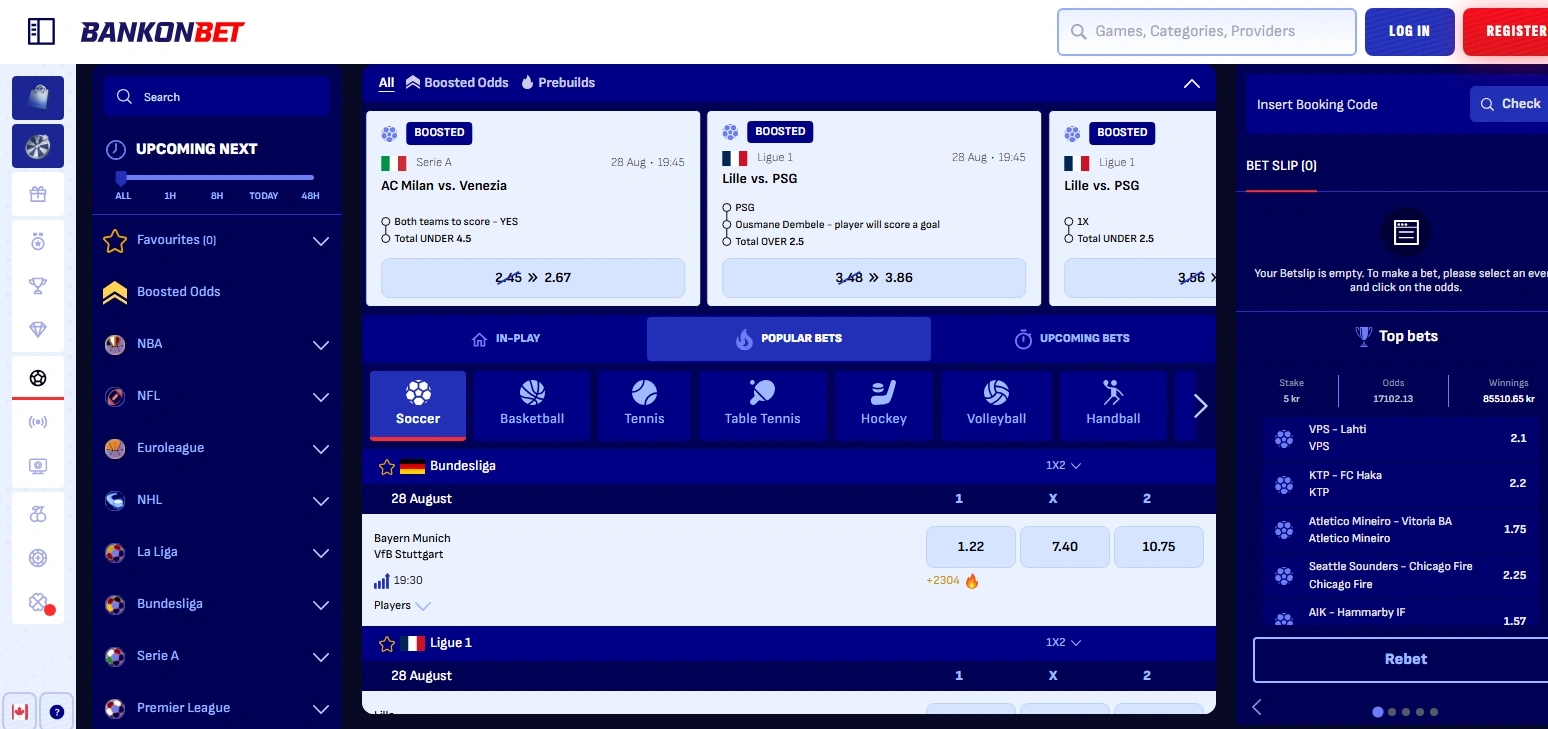This screenshot has height=729, width=1548.
Task: Click the Boosted Odds chevron icon in sidebar
Action: click(115, 292)
